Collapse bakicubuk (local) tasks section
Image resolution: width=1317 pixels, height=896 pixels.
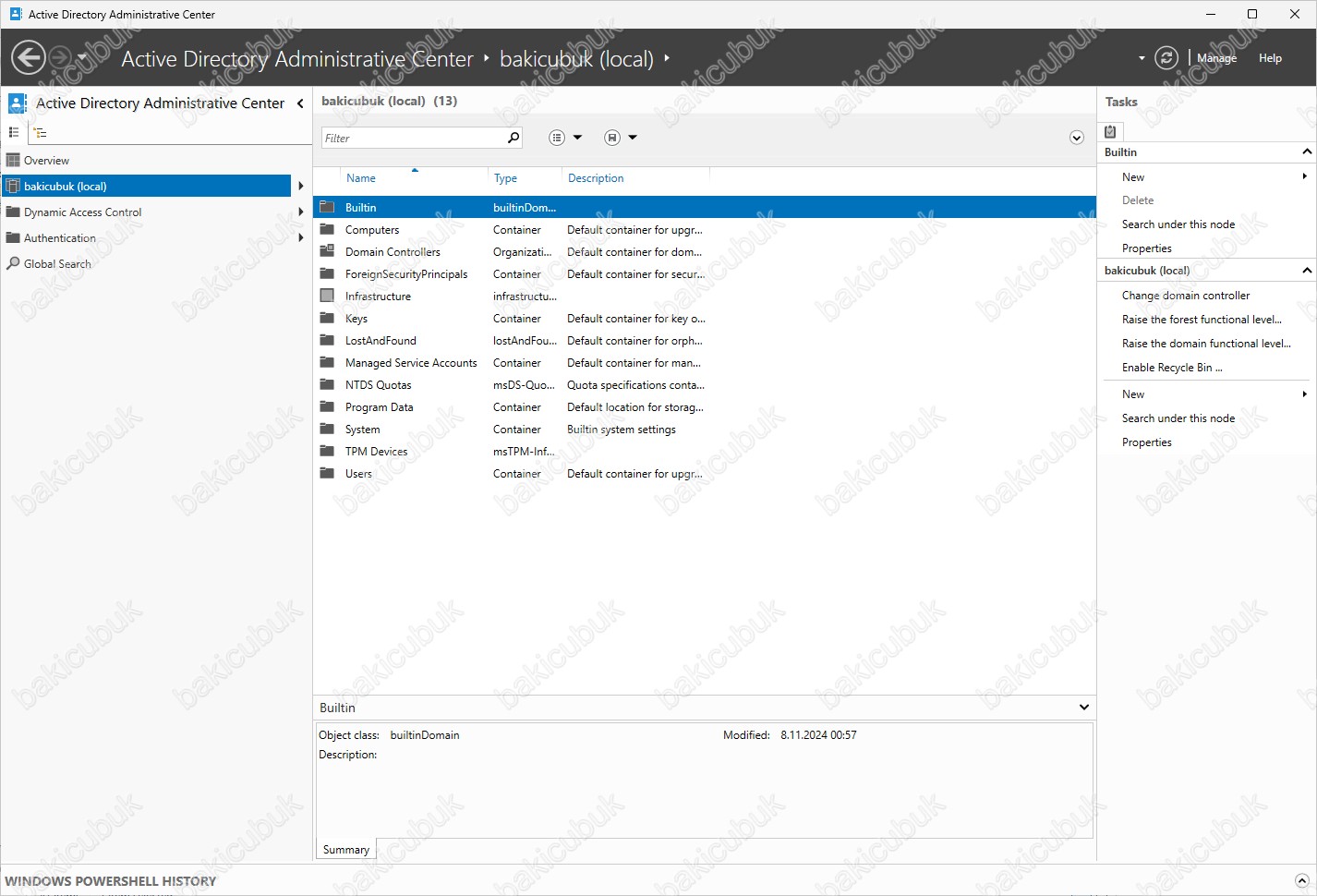click(1307, 270)
